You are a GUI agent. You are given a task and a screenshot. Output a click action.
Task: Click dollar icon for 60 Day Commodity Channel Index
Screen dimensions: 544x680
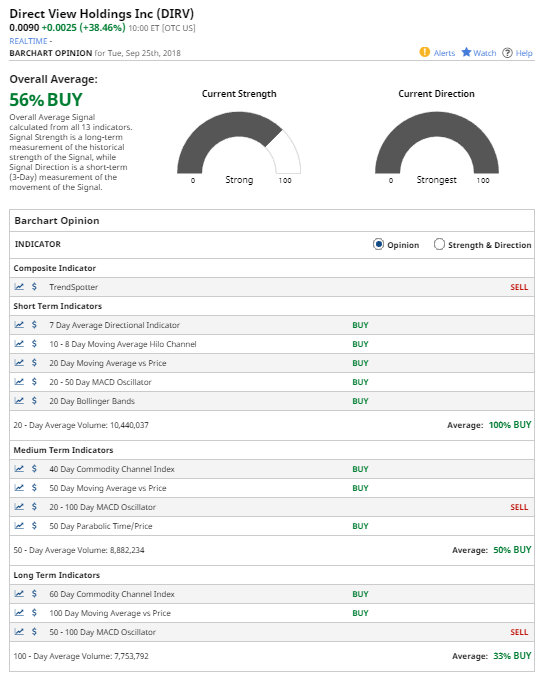point(34,594)
